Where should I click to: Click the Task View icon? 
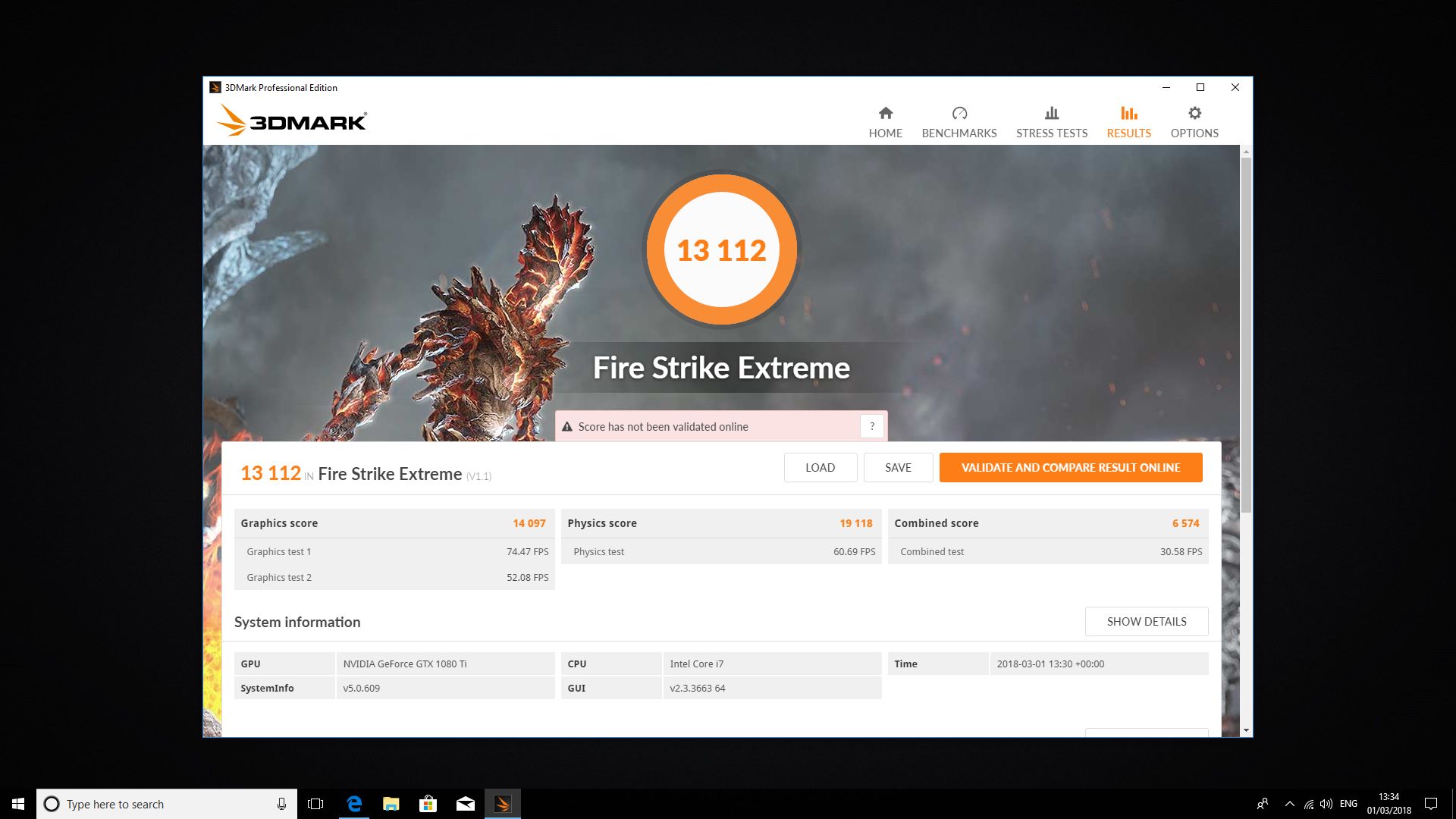[315, 804]
